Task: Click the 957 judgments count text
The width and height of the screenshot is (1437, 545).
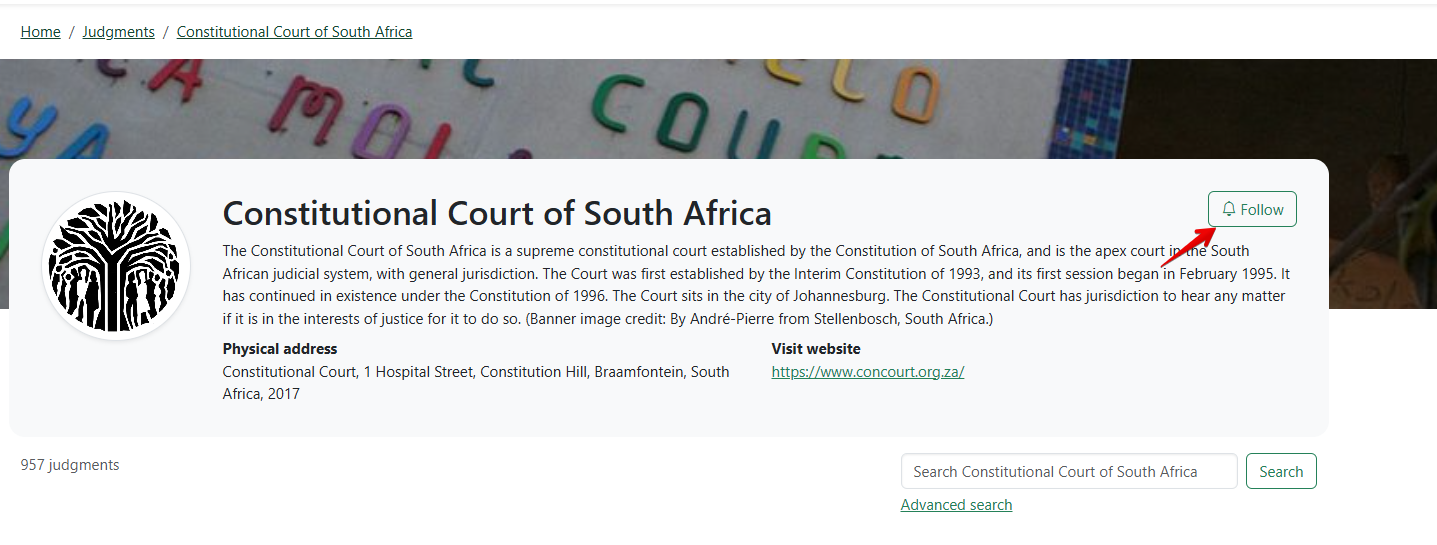Action: tap(70, 465)
